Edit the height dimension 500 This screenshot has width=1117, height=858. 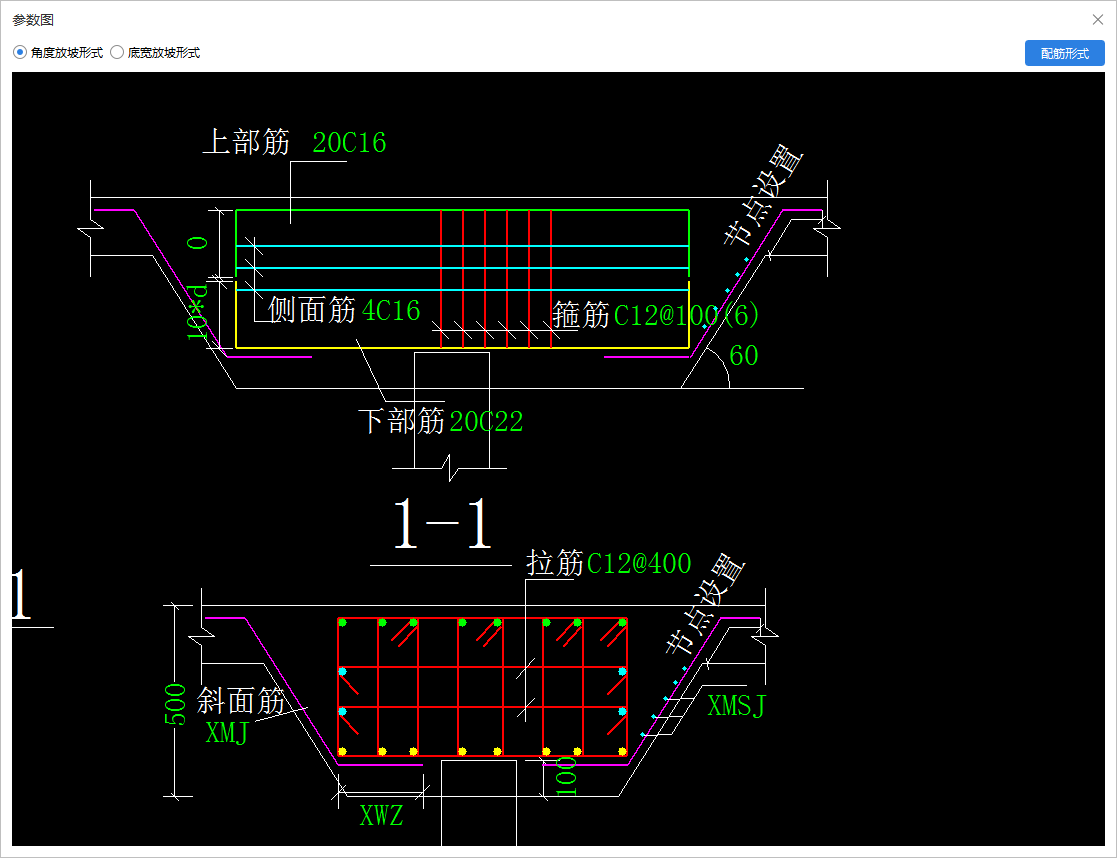(175, 704)
